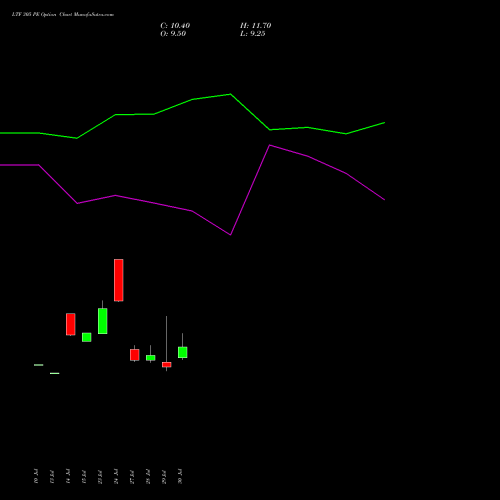Select the last green candle above 30 Jul
This screenshot has height=500, width=500.
click(x=183, y=352)
